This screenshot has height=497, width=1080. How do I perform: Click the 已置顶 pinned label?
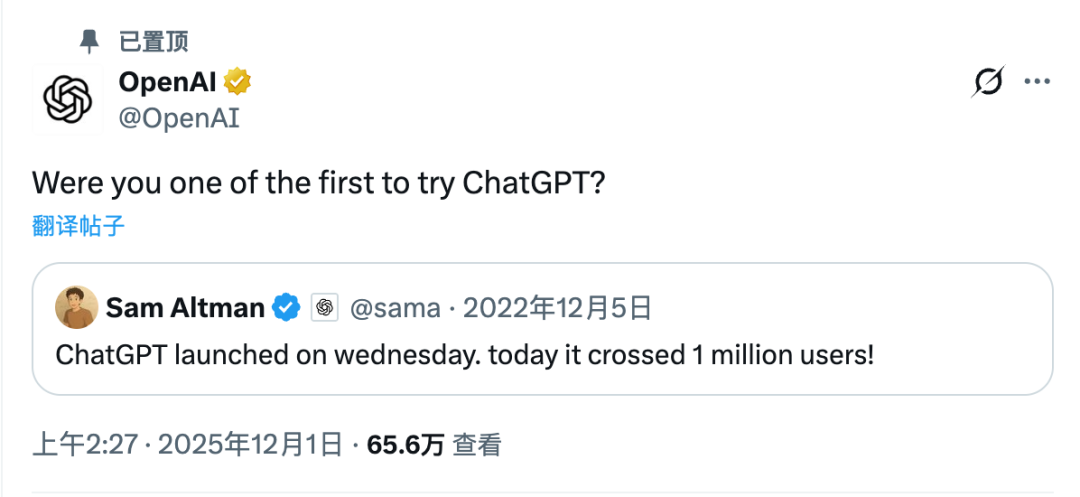(154, 41)
